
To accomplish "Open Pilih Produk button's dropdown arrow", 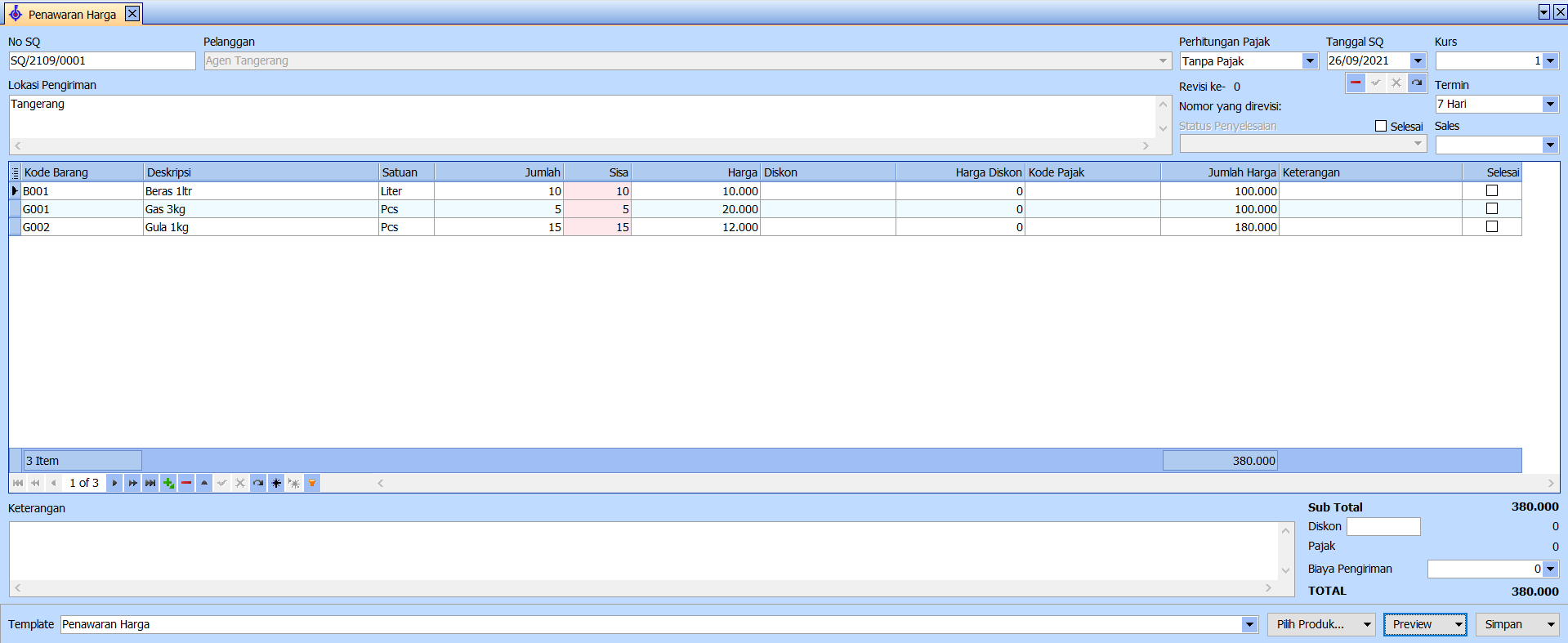I will 1367,625.
